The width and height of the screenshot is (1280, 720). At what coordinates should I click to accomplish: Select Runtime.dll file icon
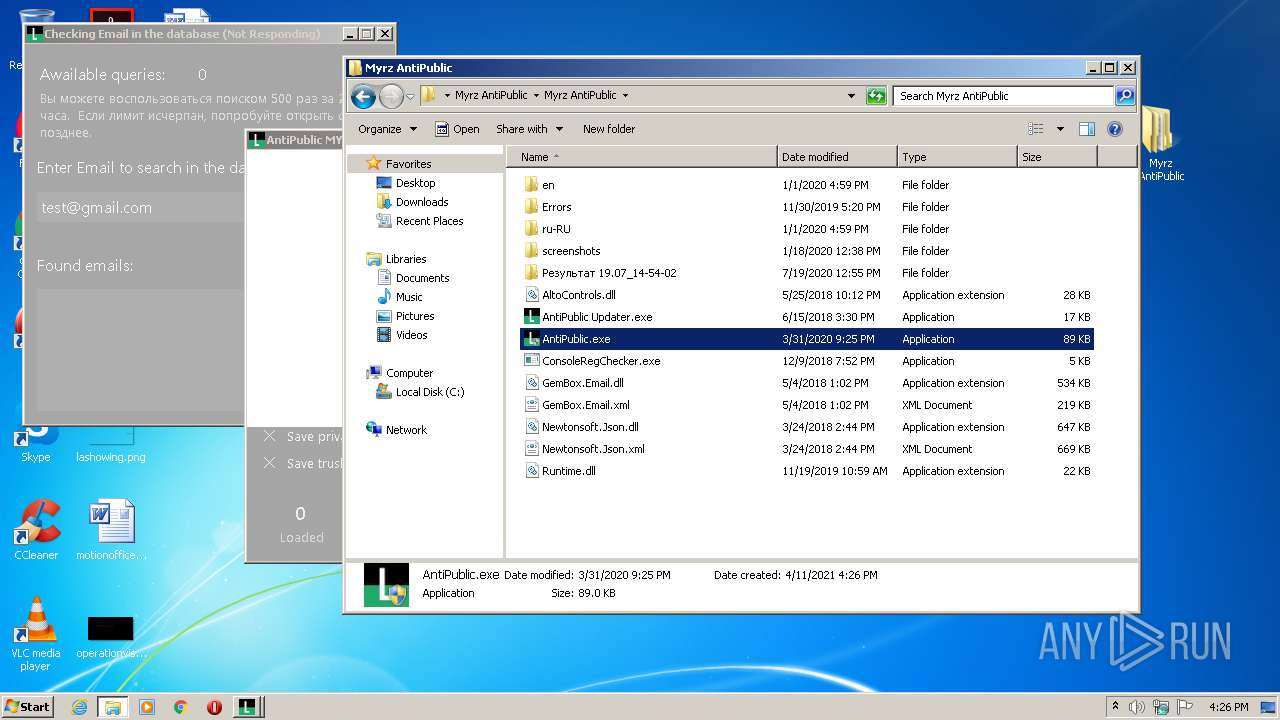pyautogui.click(x=531, y=471)
